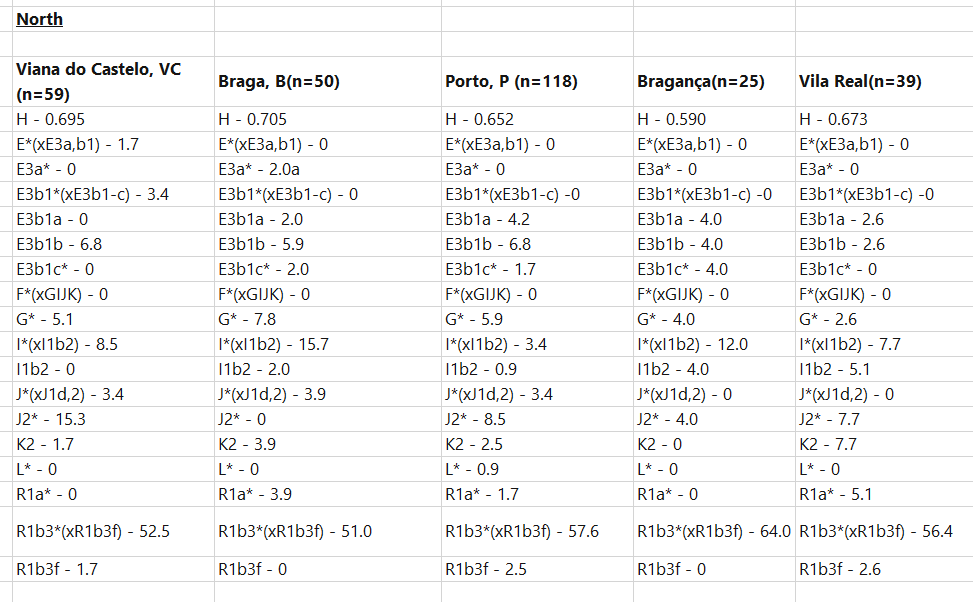
Task: Click the cell E3b1a - 4.2
Action: coord(537,219)
